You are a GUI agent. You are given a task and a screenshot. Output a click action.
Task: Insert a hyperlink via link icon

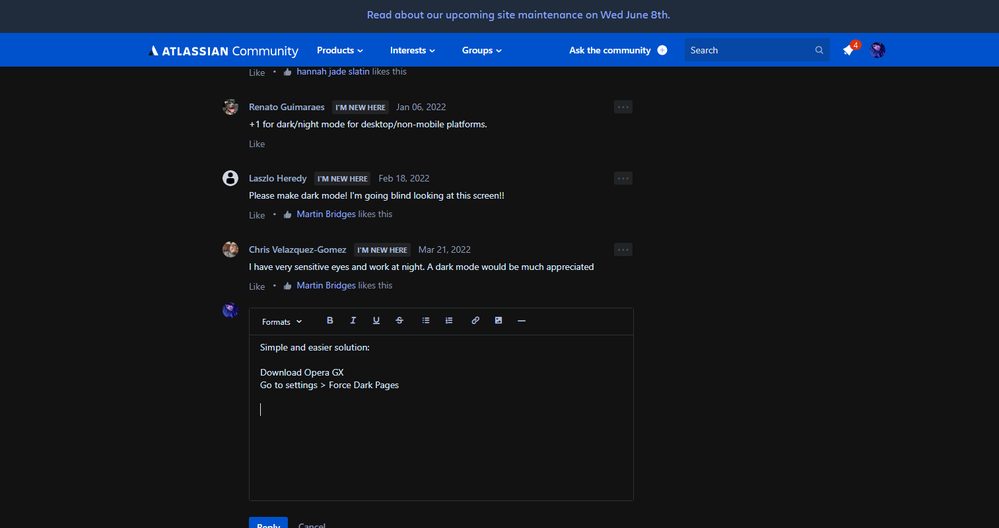(x=475, y=320)
